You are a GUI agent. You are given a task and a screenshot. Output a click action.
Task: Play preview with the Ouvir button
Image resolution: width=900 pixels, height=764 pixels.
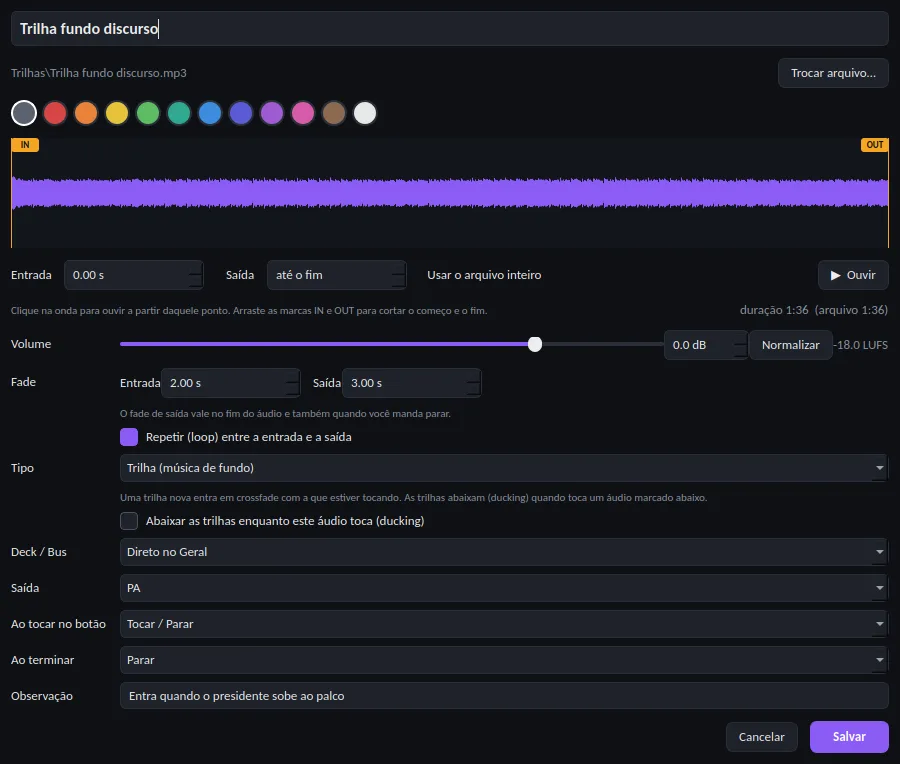pyautogui.click(x=853, y=275)
